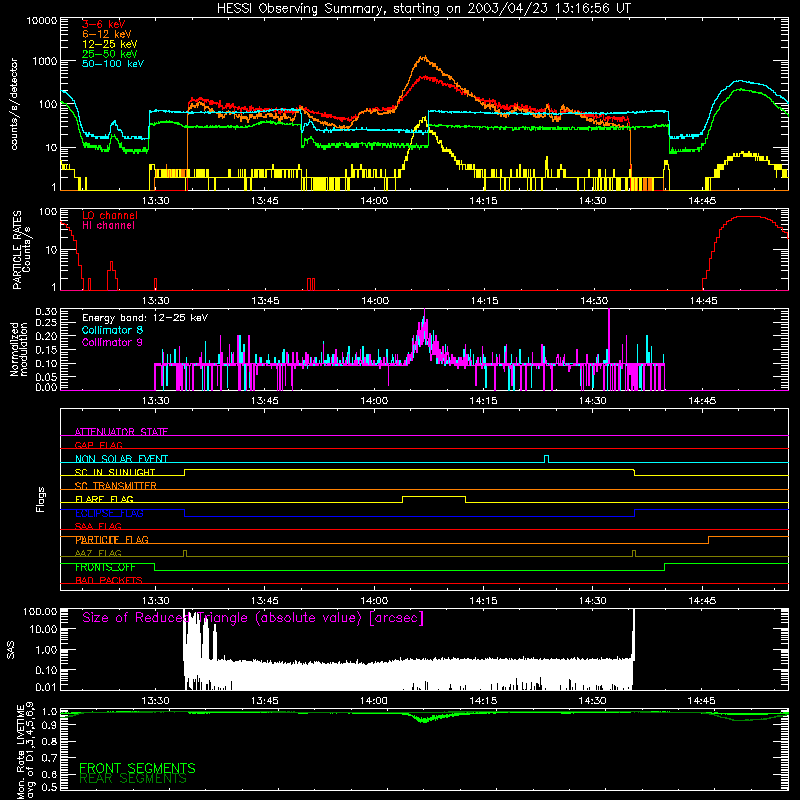This screenshot has width=800, height=800.
Task: Click the green 25-50 keV legend label
Action: click(x=110, y=54)
